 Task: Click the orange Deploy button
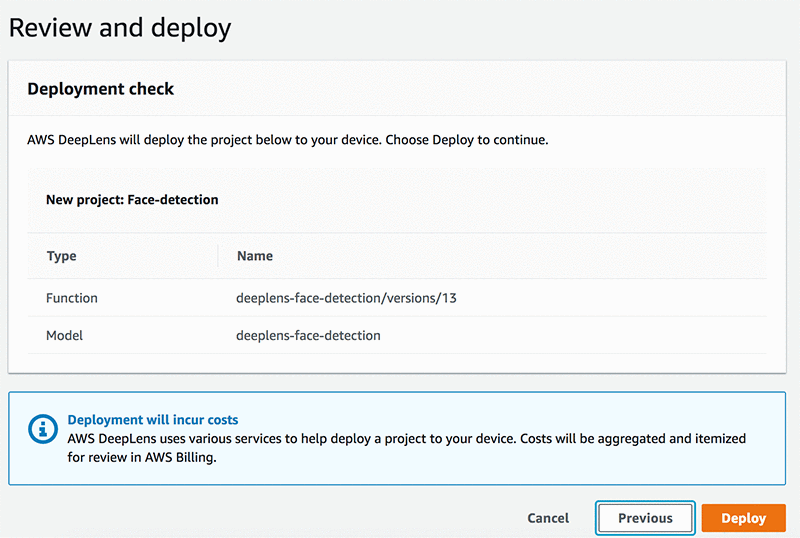[x=743, y=518]
